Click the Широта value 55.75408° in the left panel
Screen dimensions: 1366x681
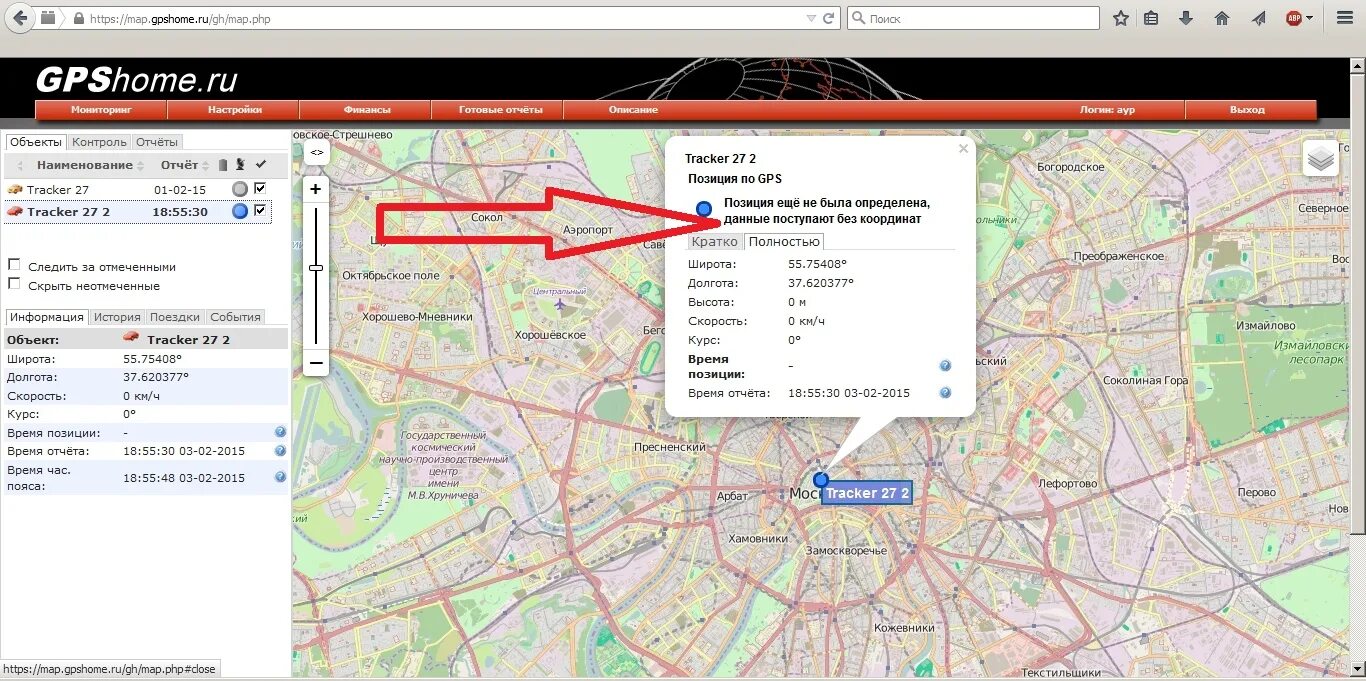point(152,358)
